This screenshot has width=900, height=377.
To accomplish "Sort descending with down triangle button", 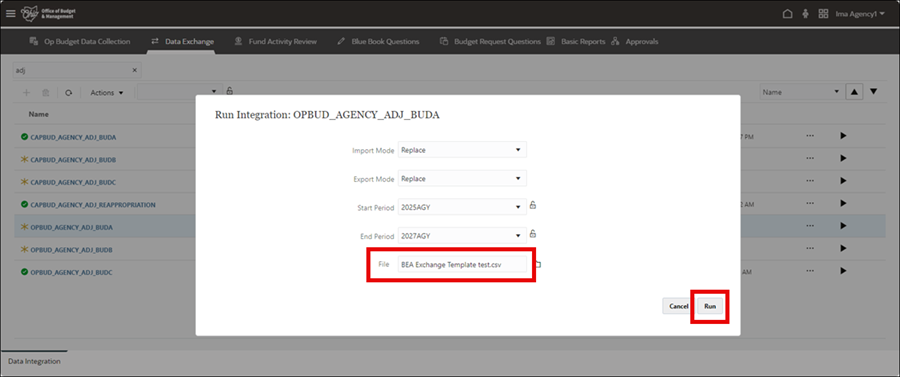I will (874, 91).
